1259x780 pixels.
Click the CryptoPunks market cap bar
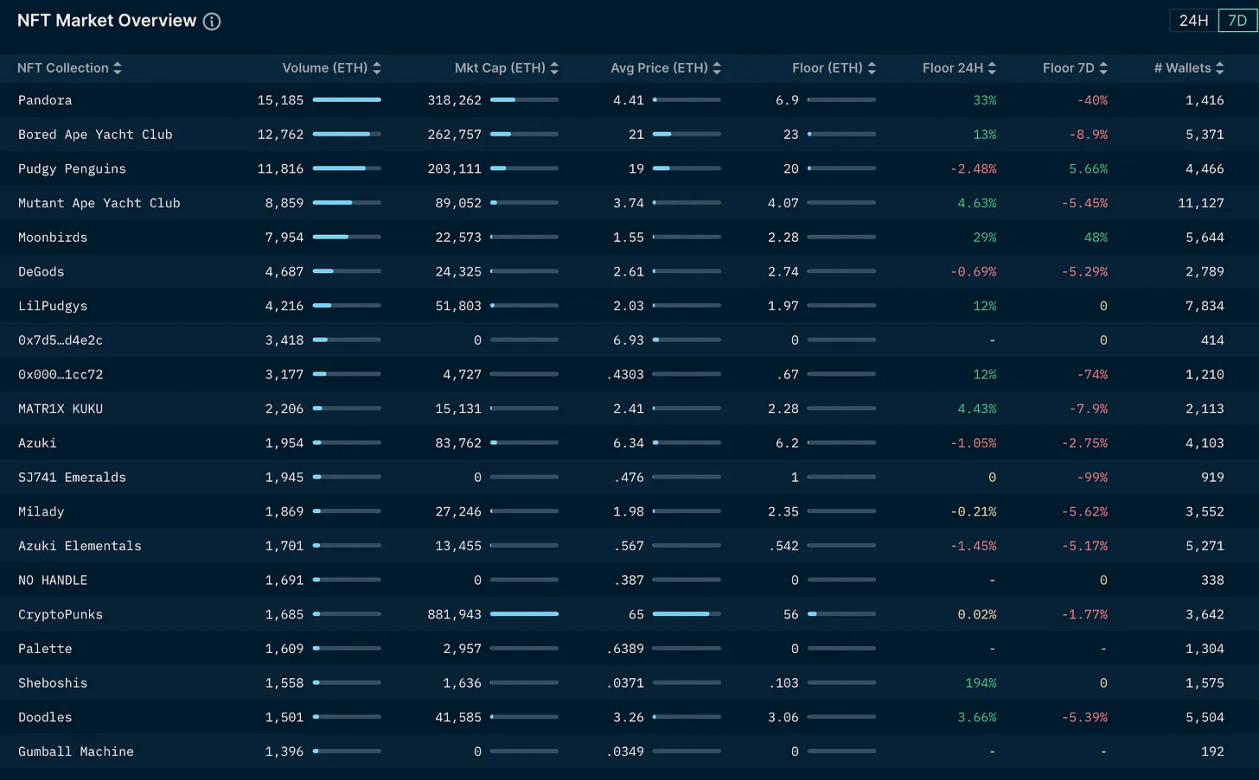tap(524, 614)
